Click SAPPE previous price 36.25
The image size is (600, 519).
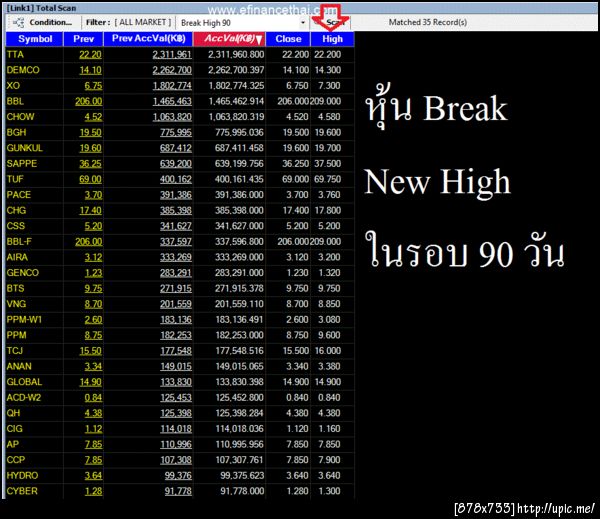[90, 163]
